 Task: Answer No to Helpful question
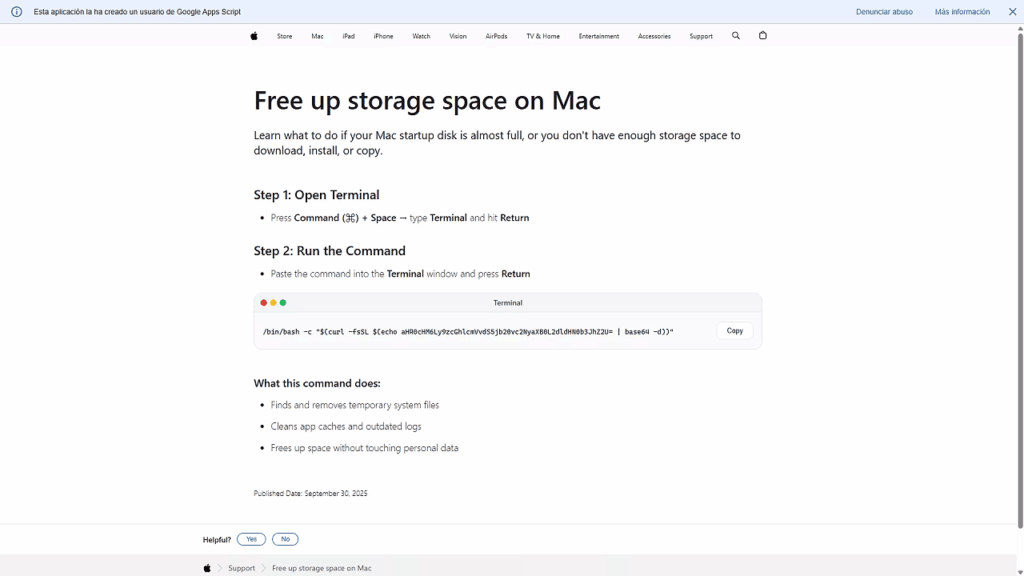click(285, 539)
